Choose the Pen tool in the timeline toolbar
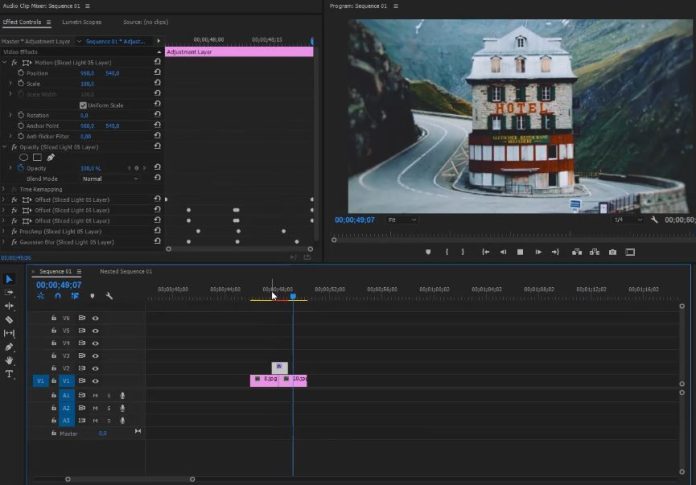696x485 pixels. click(x=9, y=347)
